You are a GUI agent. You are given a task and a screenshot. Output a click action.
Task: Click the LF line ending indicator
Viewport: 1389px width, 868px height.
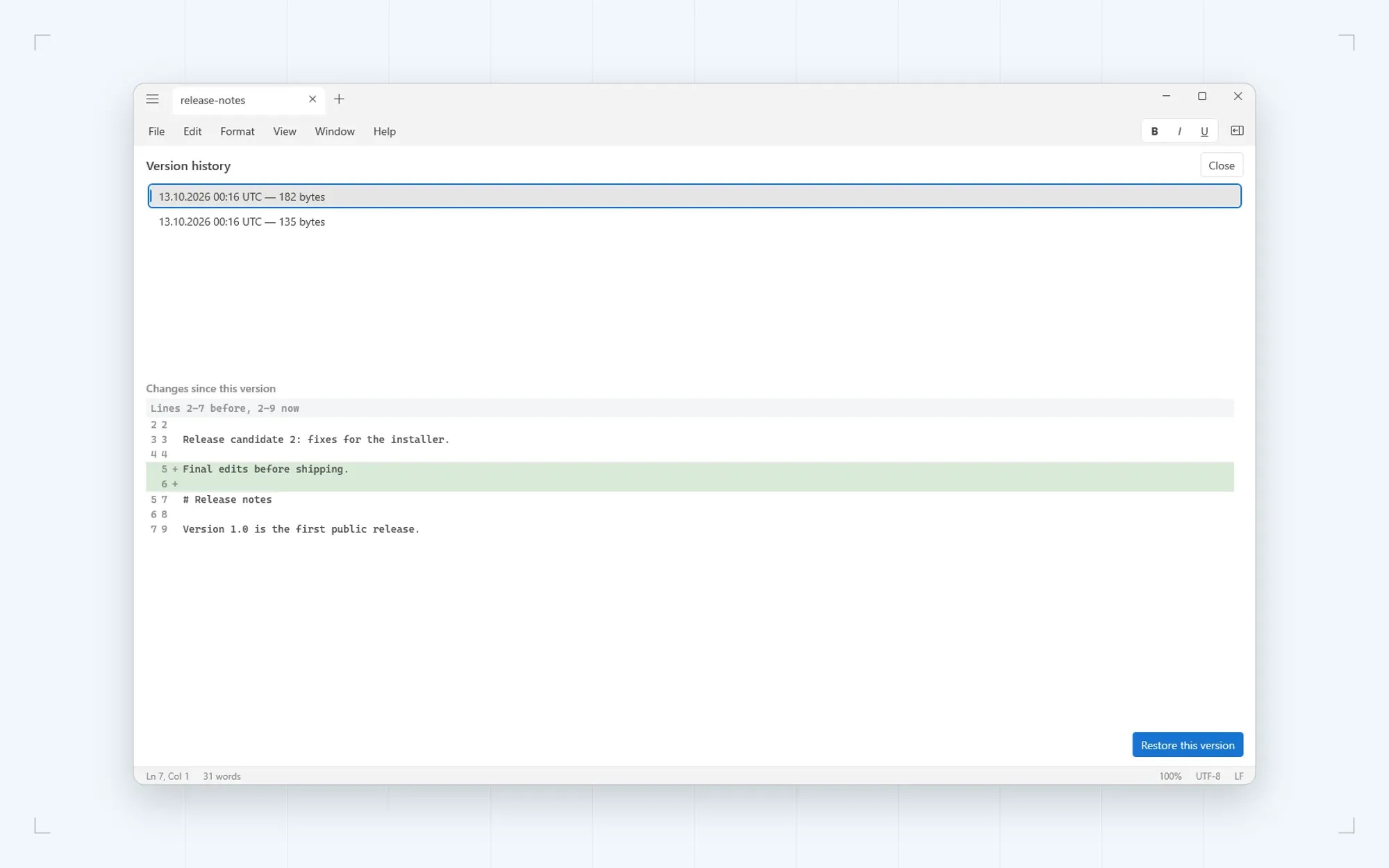pyautogui.click(x=1239, y=776)
